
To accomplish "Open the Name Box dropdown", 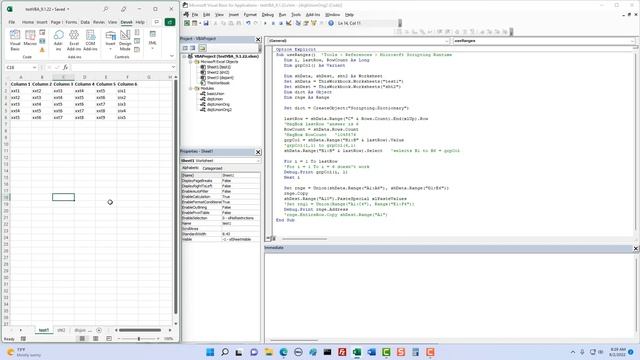I will click(x=34, y=67).
